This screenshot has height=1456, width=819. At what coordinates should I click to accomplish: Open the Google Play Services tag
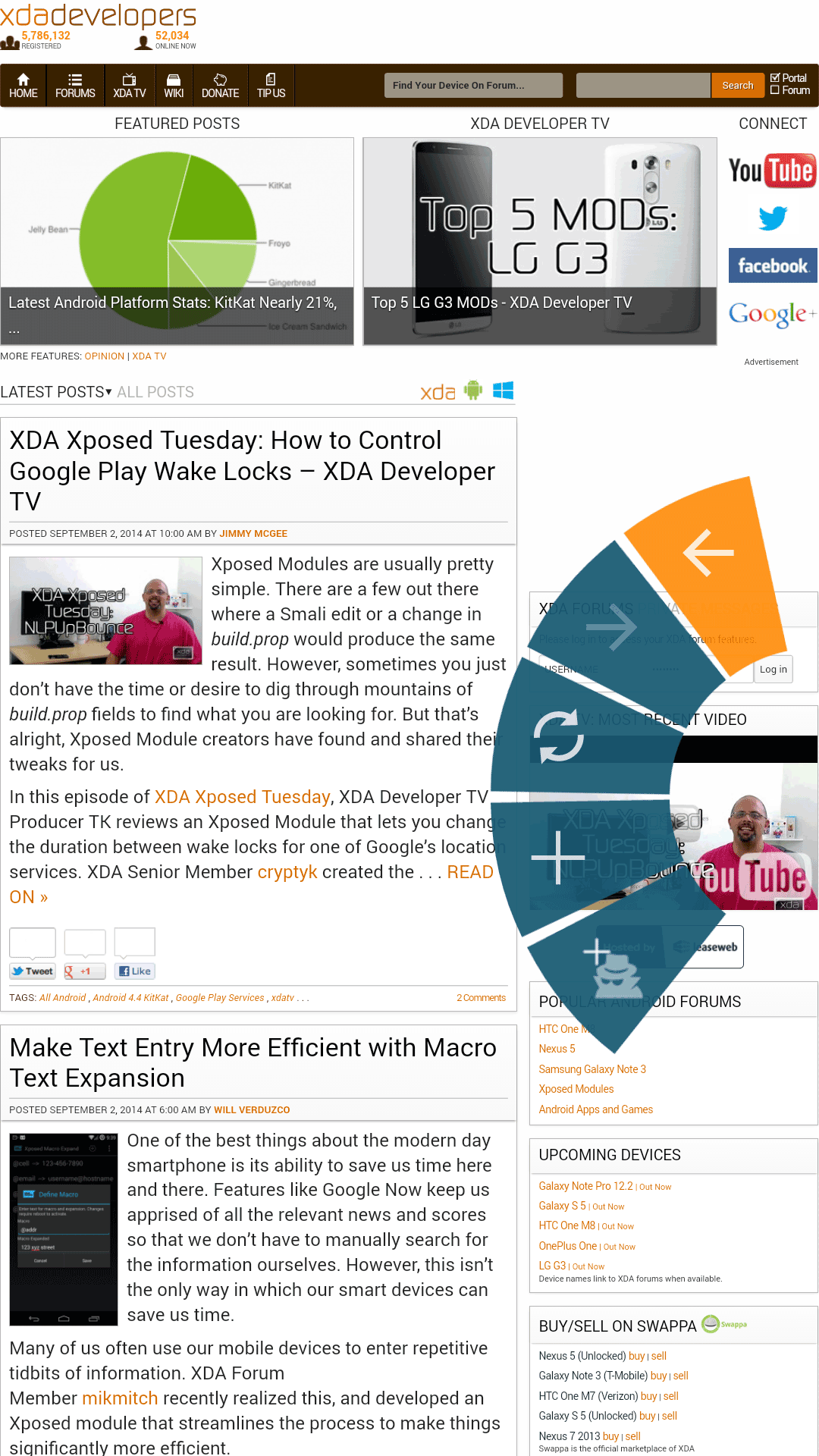[x=220, y=998]
